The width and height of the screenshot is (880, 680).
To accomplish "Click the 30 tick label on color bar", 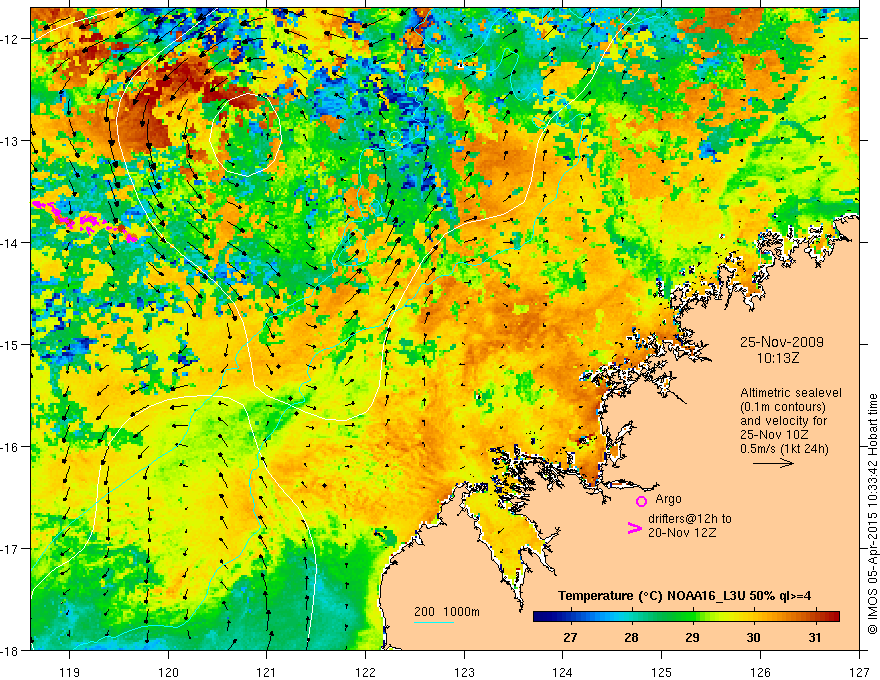I will pyautogui.click(x=754, y=637).
